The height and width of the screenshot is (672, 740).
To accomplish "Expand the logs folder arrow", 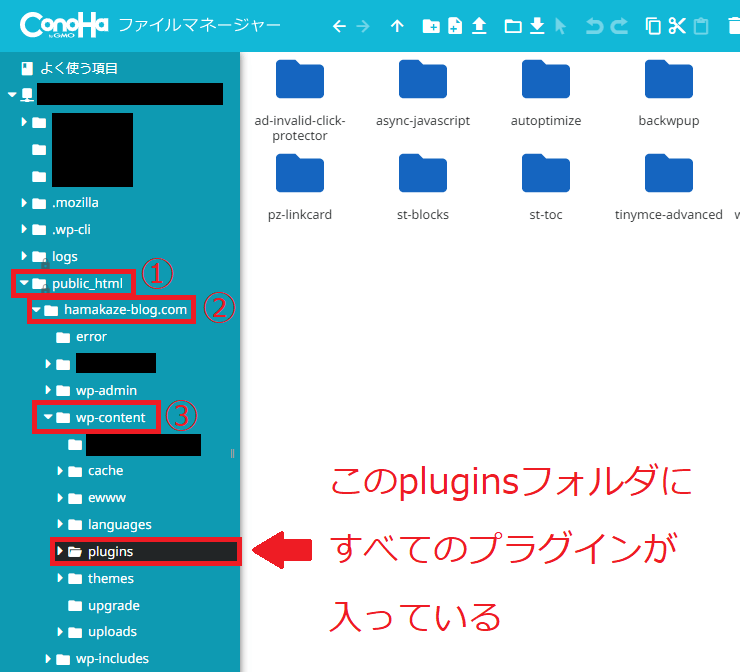I will pos(24,256).
